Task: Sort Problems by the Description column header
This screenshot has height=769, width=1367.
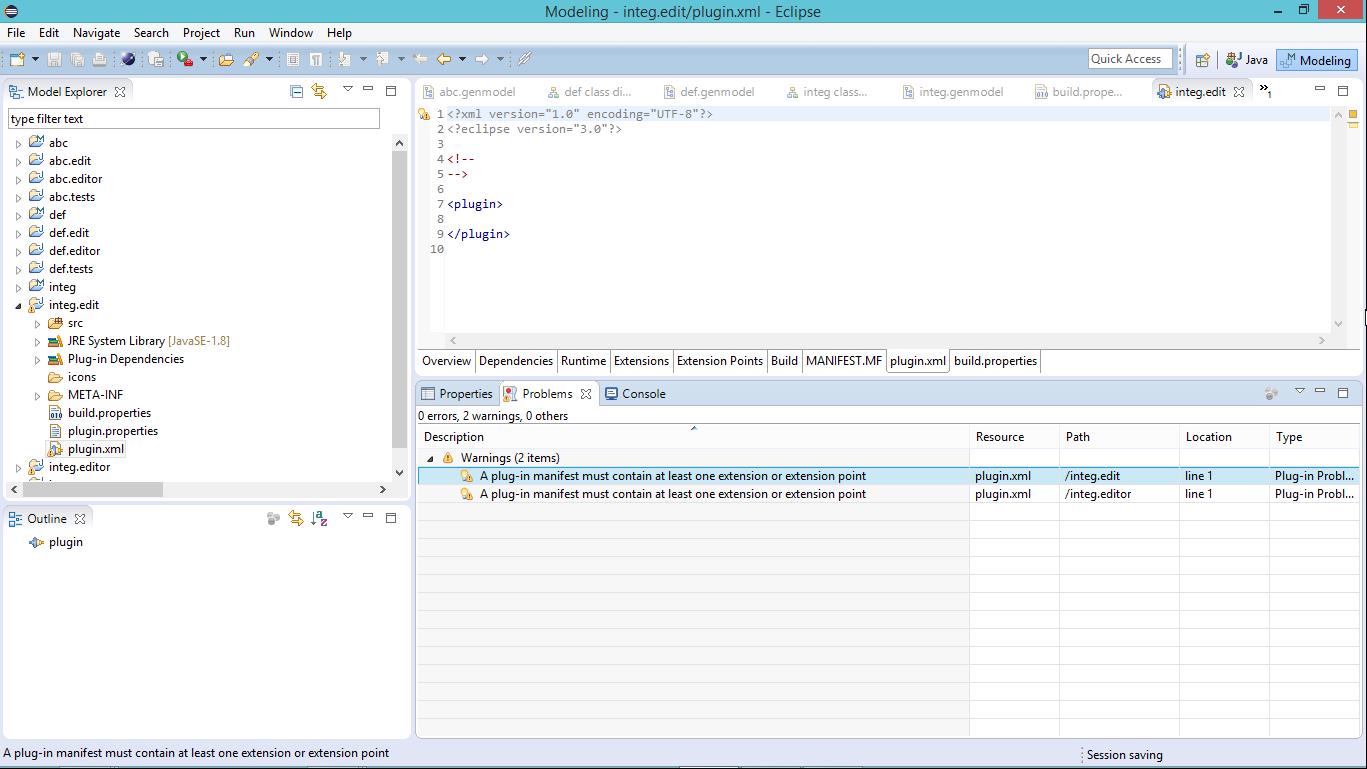Action: 693,437
